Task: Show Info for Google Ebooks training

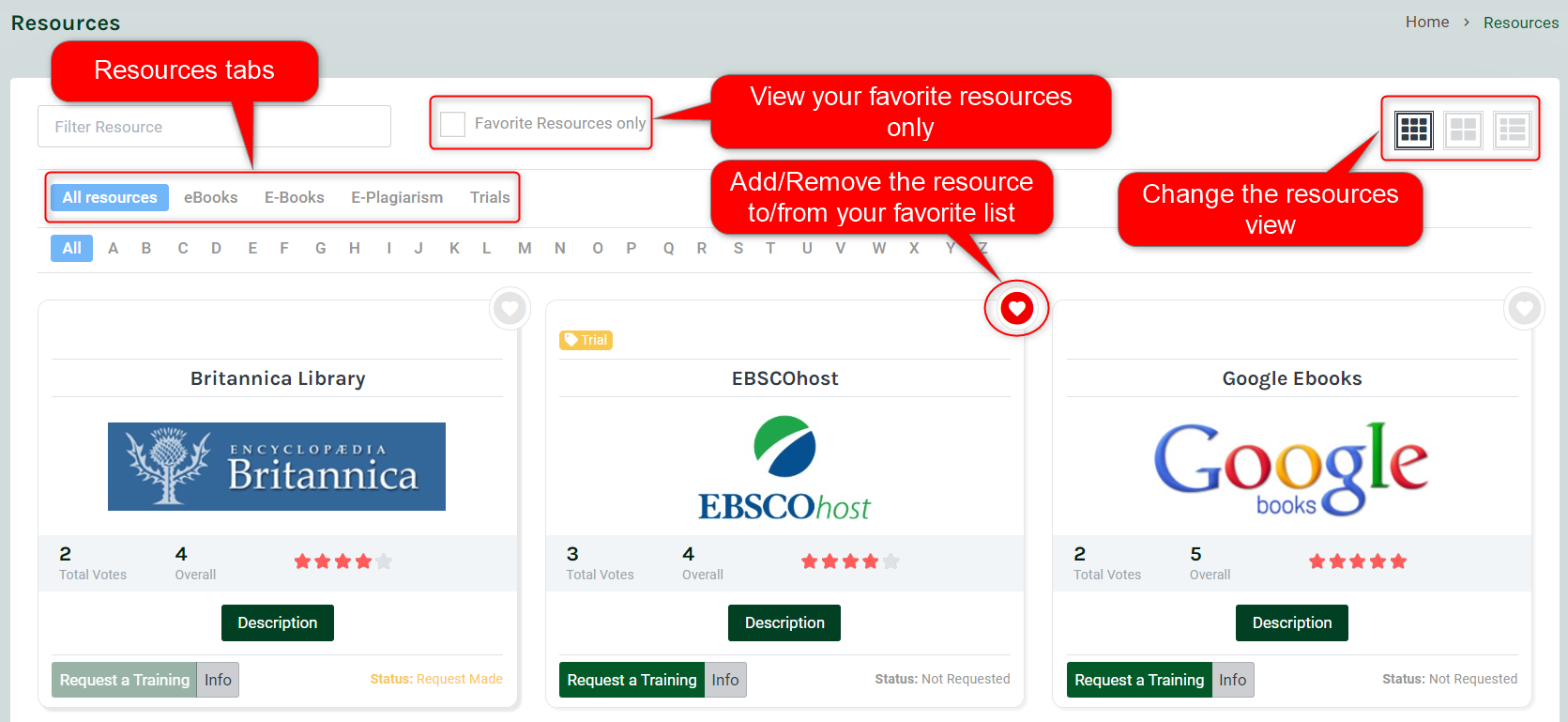Action: (1233, 680)
